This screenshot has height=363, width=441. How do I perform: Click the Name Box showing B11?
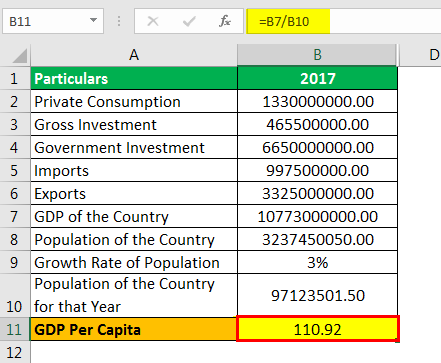coord(53,21)
